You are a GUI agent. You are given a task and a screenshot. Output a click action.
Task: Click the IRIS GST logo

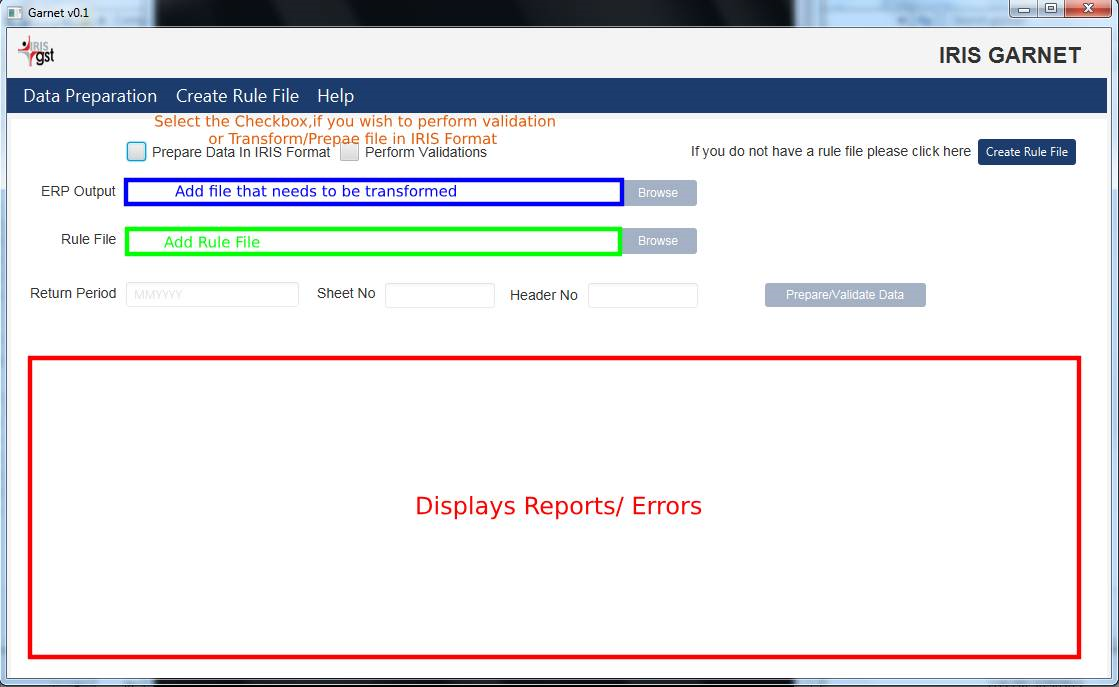36,52
